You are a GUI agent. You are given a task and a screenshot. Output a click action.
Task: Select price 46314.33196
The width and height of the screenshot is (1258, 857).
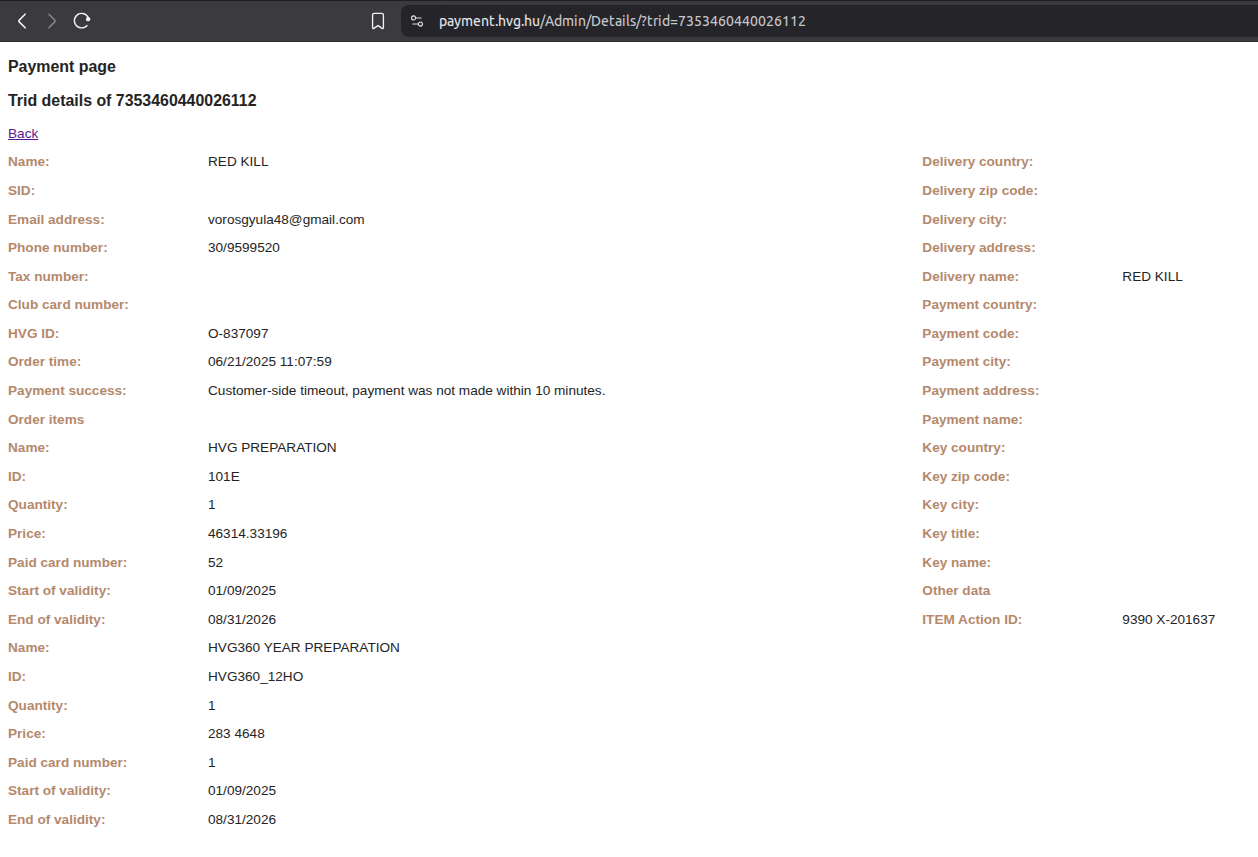pyautogui.click(x=248, y=534)
